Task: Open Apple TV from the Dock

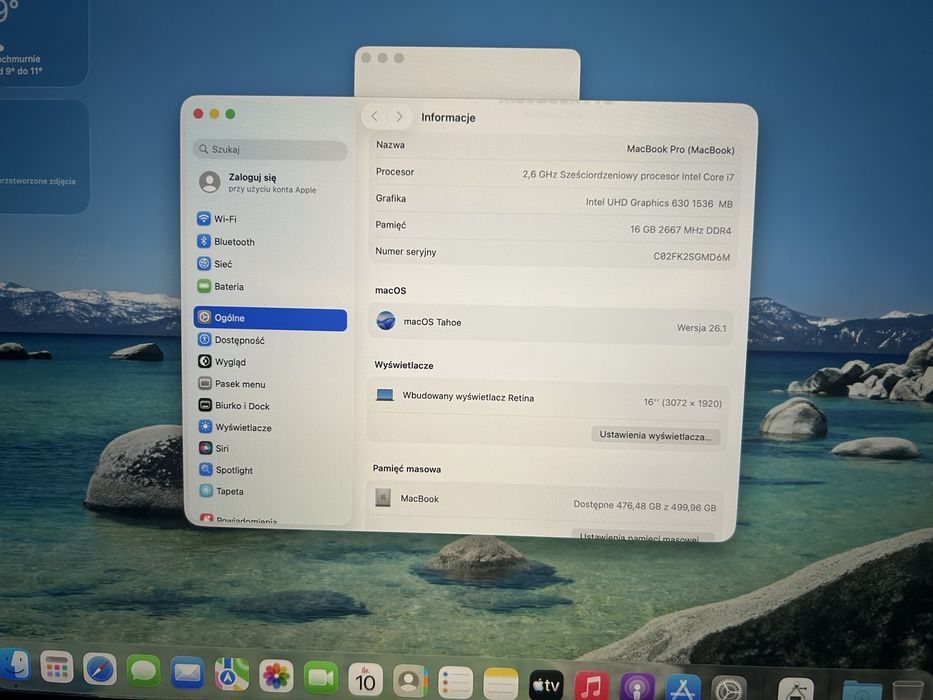Action: (546, 686)
